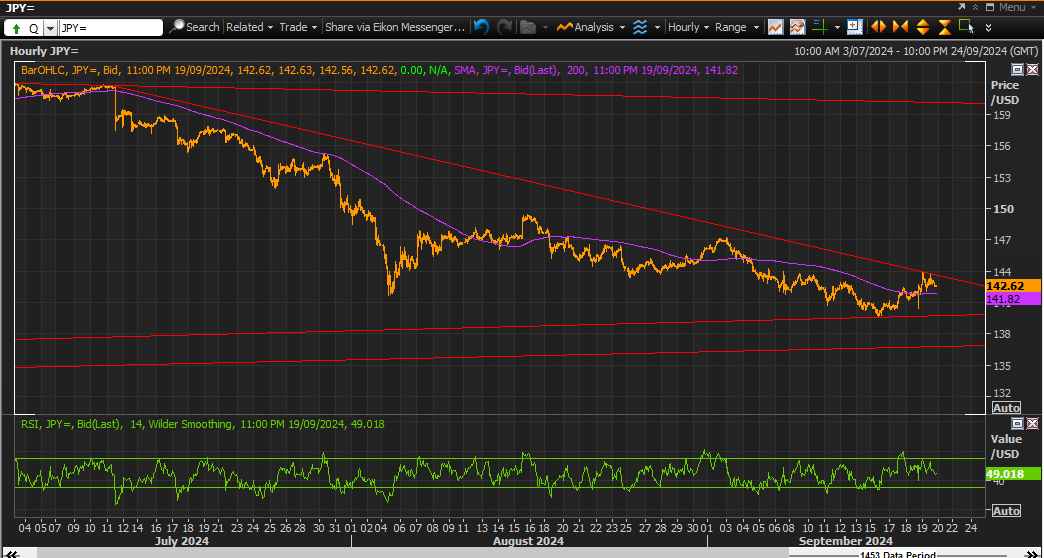Click the orange 142.62 price label

click(1012, 286)
